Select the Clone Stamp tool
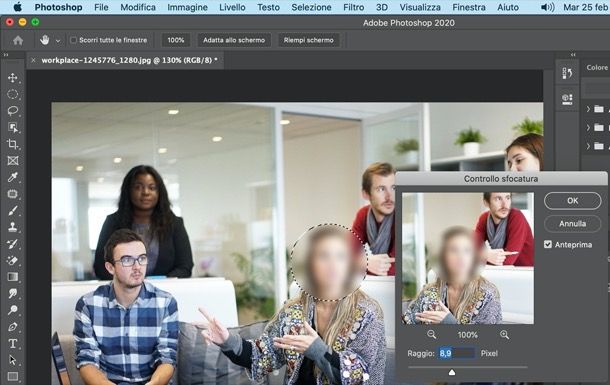The image size is (610, 385). point(12,227)
